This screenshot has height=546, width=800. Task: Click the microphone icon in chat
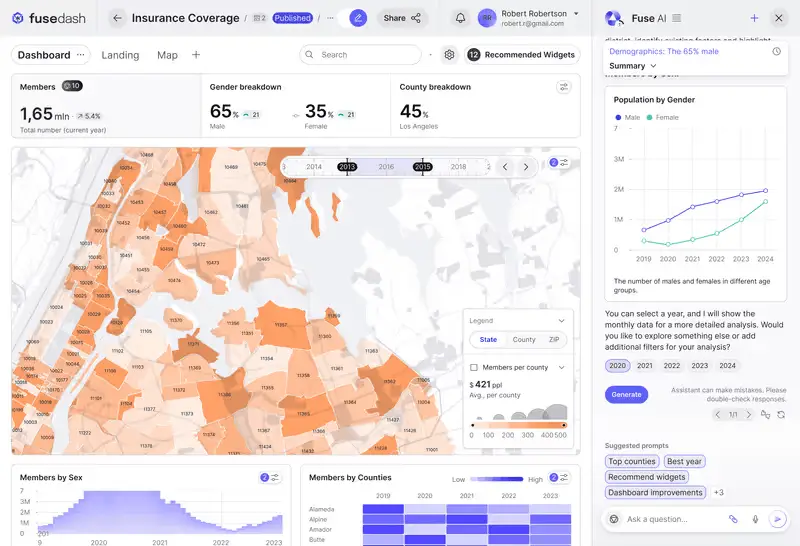[x=755, y=519]
